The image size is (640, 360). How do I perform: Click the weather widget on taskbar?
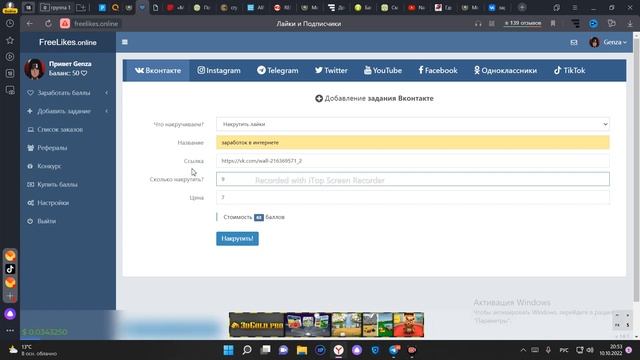coord(33,350)
